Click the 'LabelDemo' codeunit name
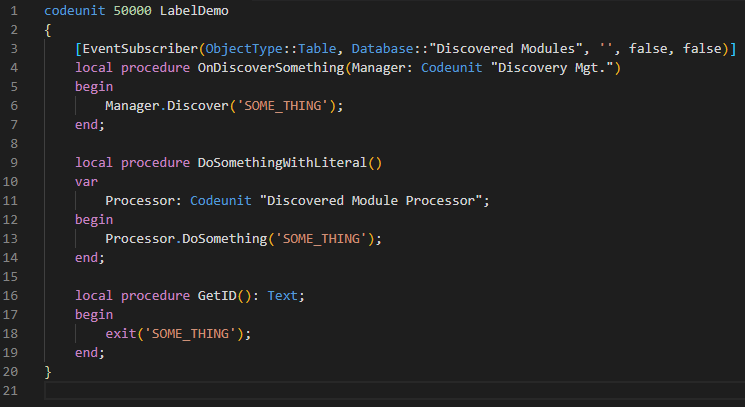Image resolution: width=745 pixels, height=407 pixels. click(194, 10)
